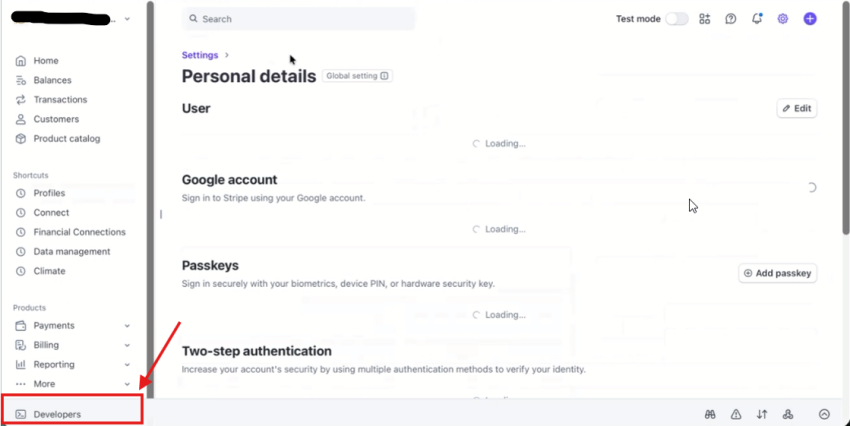Click the purple plus create button
This screenshot has height=426, width=850.
pos(810,19)
